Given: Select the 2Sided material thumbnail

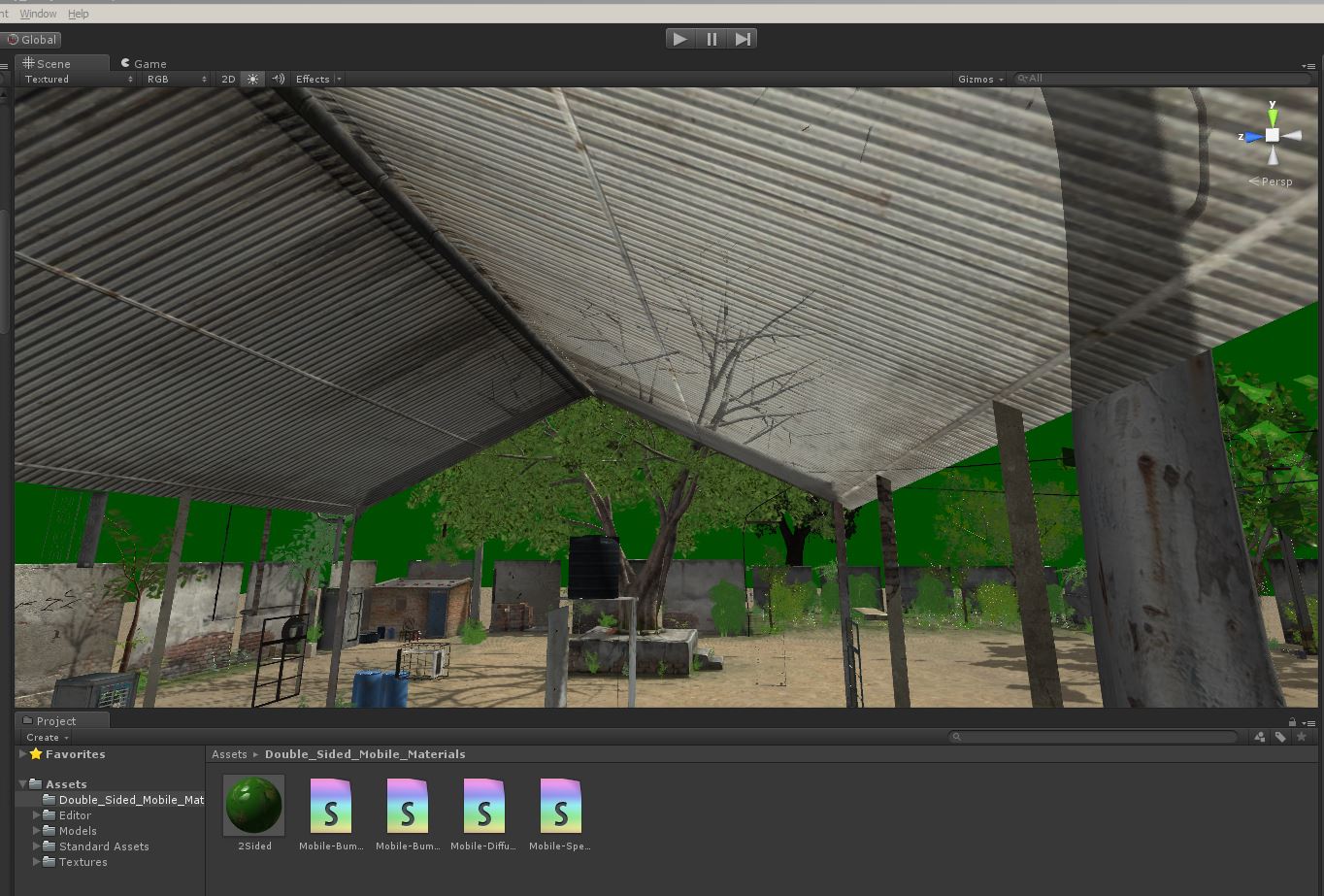Looking at the screenshot, I should pyautogui.click(x=253, y=805).
